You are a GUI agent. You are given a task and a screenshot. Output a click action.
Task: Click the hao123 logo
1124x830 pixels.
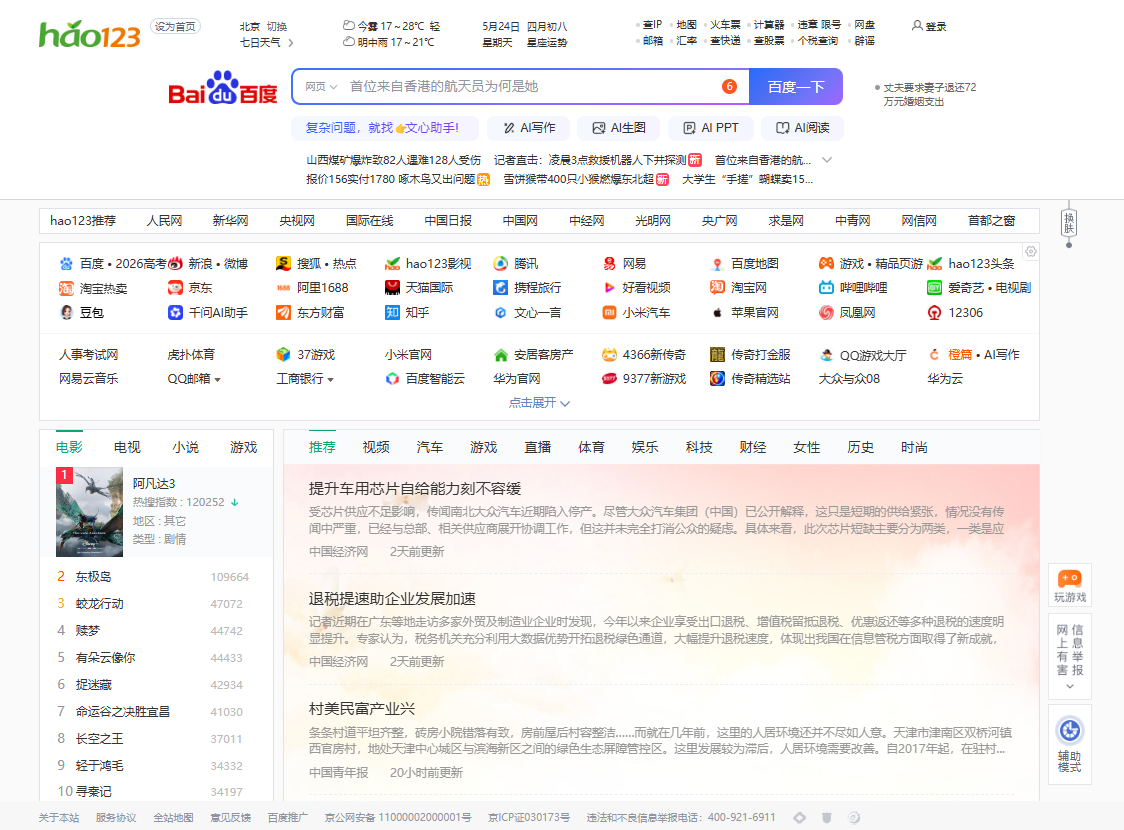click(x=90, y=34)
